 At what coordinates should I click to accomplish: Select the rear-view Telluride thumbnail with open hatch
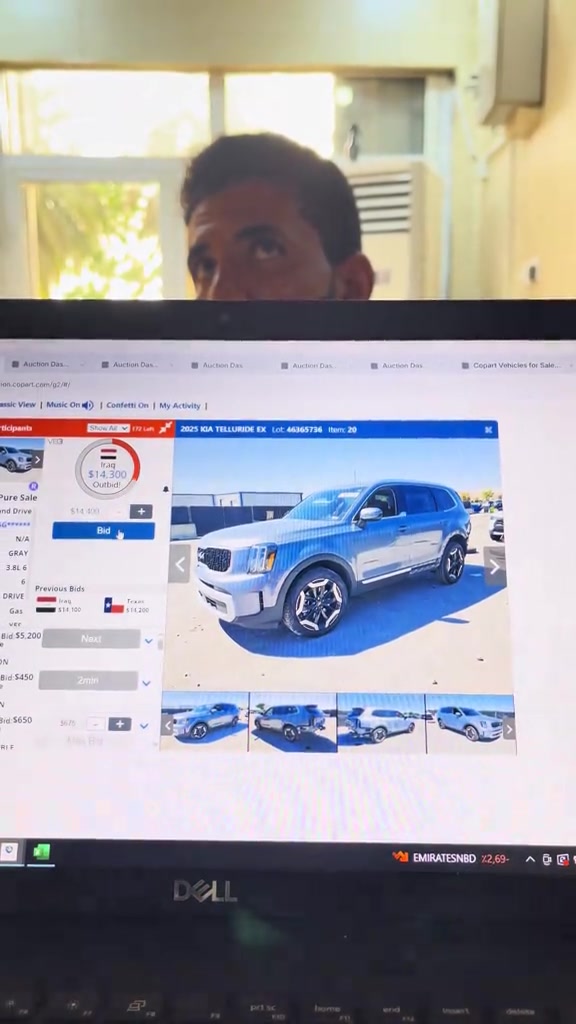[380, 723]
